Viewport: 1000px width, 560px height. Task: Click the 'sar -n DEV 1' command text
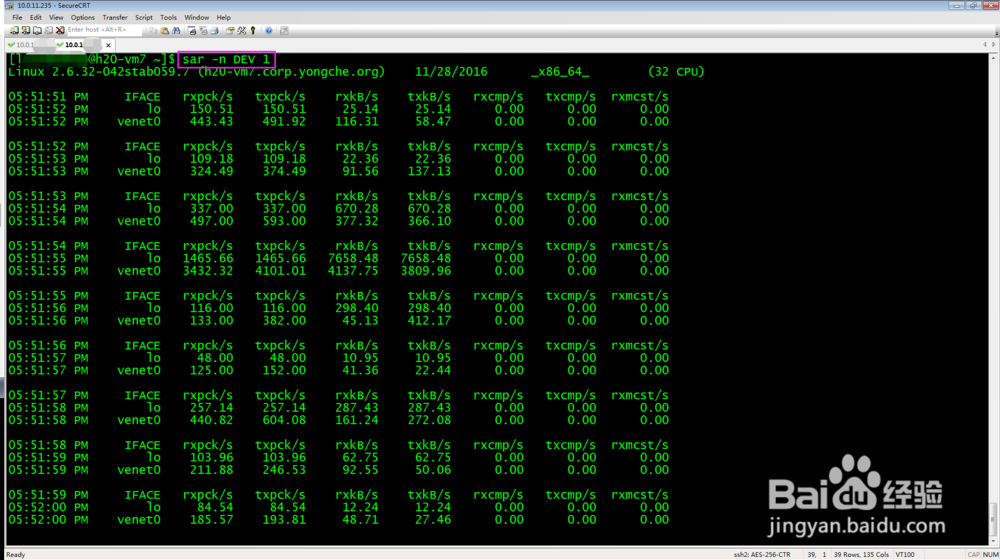[x=226, y=59]
